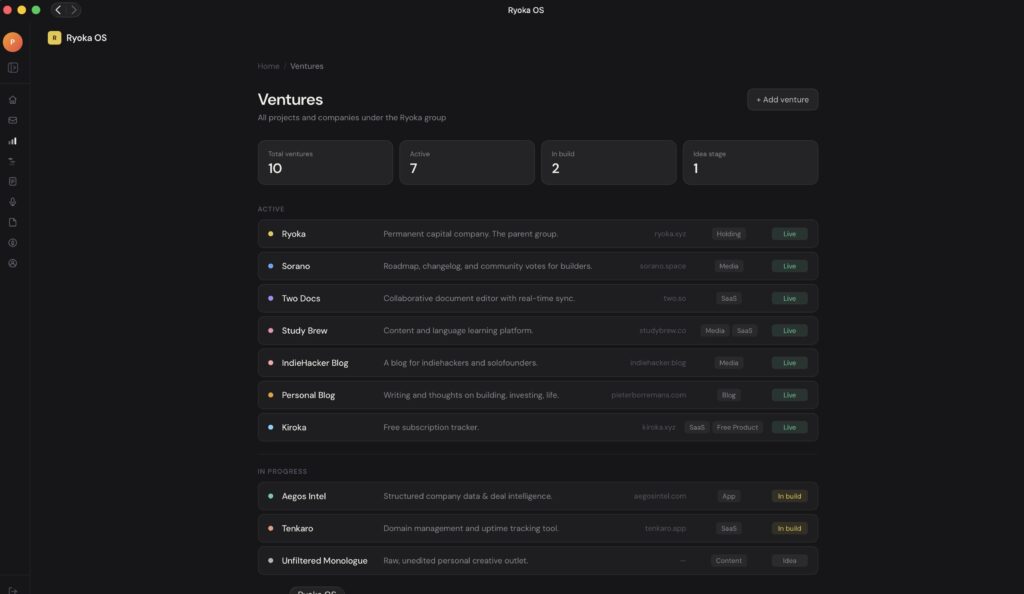This screenshot has height=594, width=1024.
Task: Open the dollar coin finance sidebar icon
Action: coord(12,243)
